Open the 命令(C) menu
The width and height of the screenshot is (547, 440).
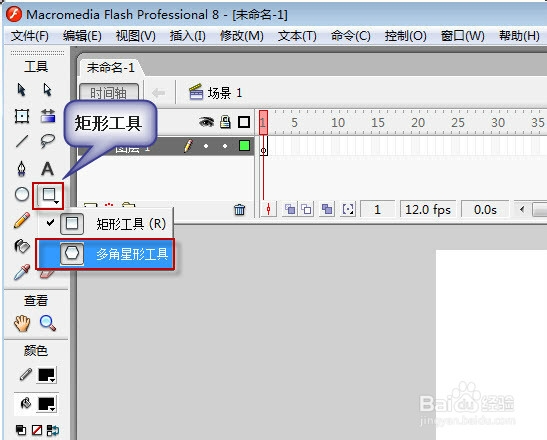350,36
